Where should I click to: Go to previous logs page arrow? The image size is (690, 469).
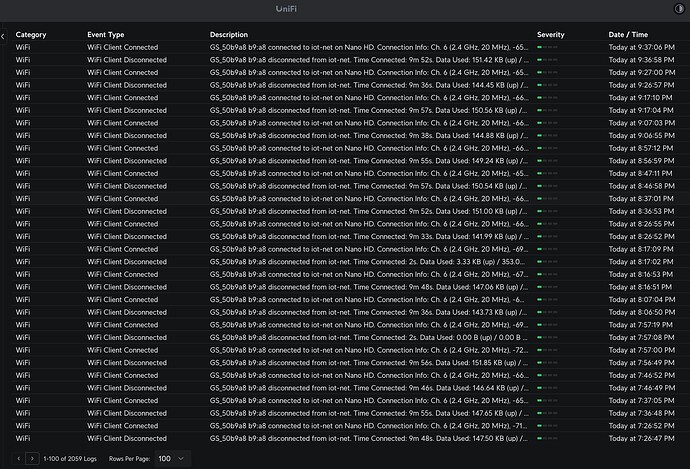pyautogui.click(x=19, y=458)
